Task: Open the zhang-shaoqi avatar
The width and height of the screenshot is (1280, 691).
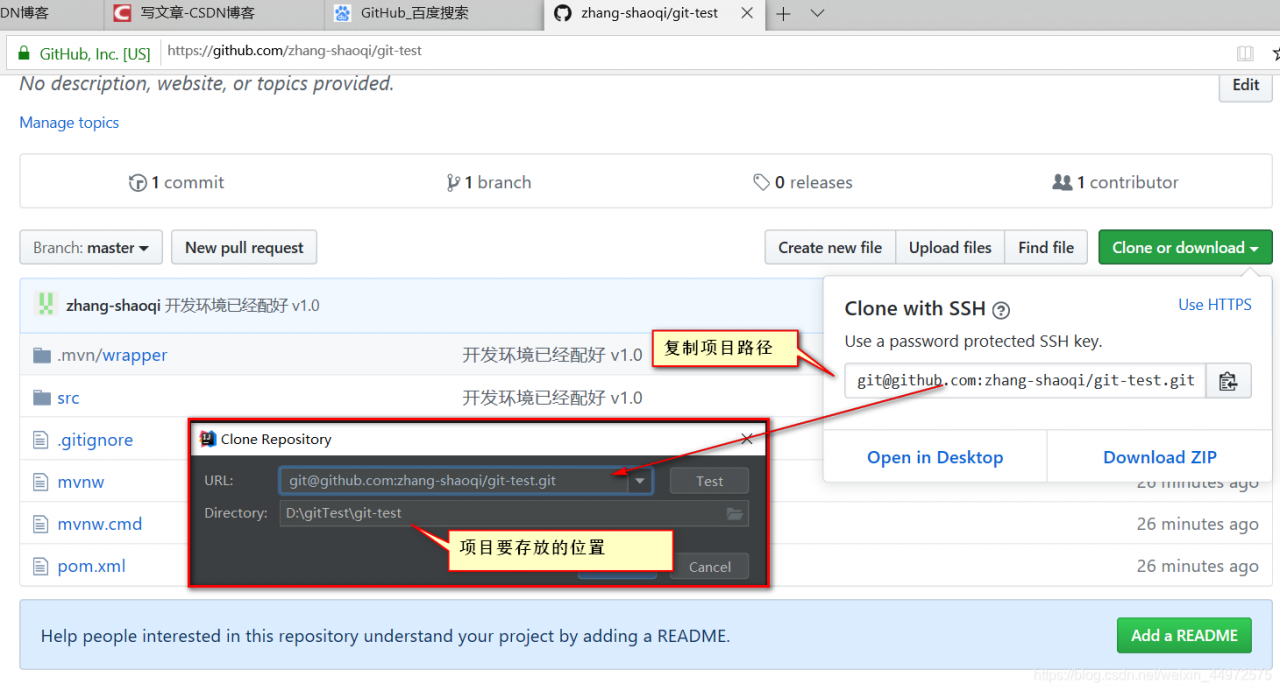Action: pos(45,305)
